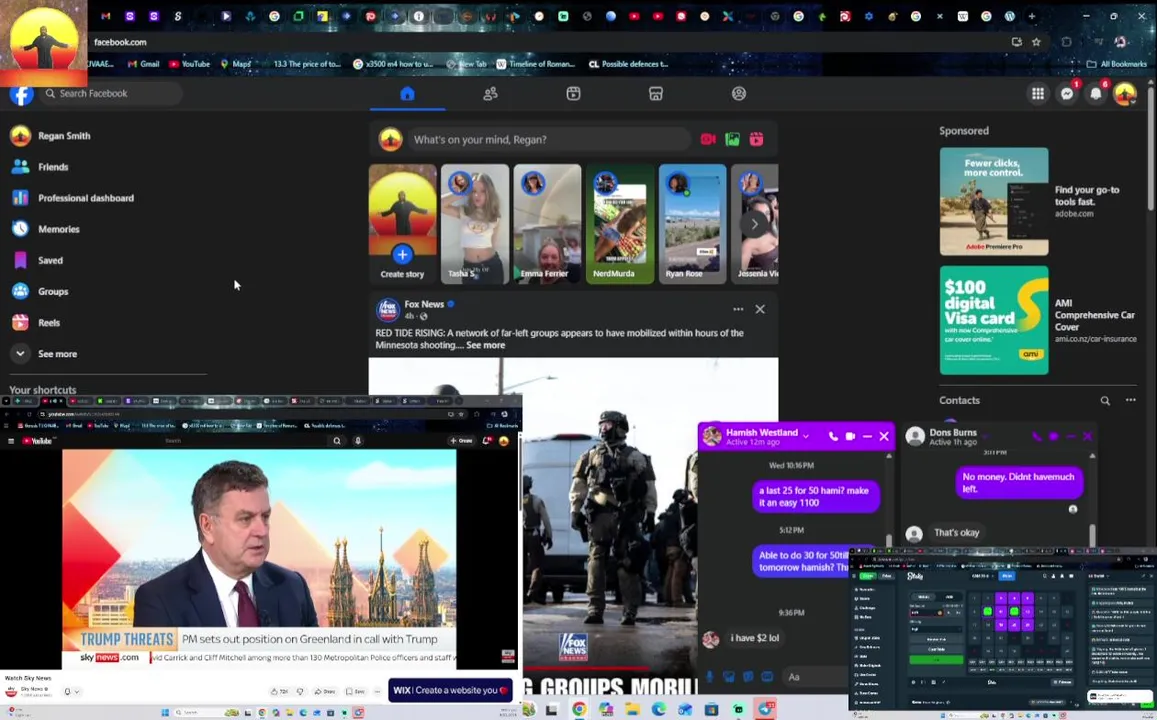
Task: View Tasha S's story
Action: click(x=474, y=224)
